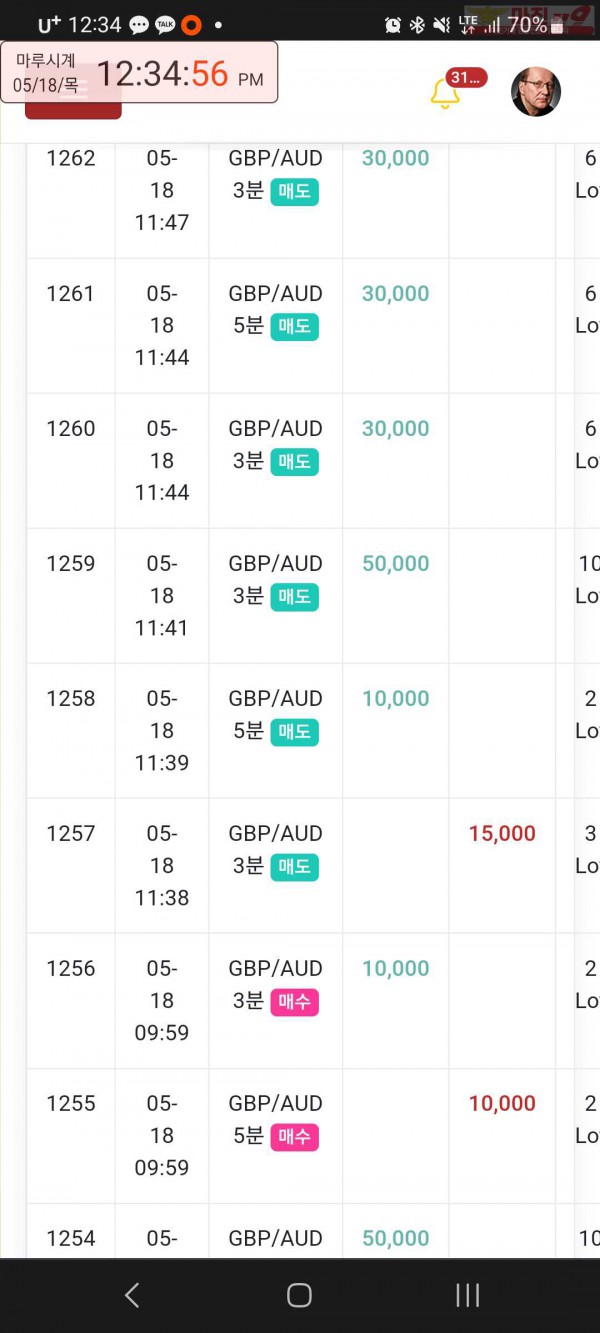This screenshot has width=600, height=1333.
Task: Click the 매수 tag in row 1255
Action: tap(294, 1136)
